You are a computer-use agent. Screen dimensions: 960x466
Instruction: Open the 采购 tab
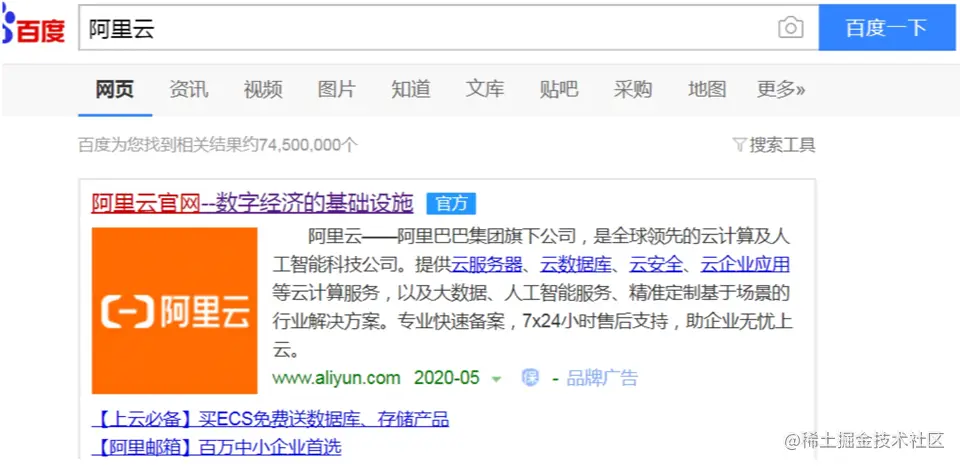pos(633,89)
